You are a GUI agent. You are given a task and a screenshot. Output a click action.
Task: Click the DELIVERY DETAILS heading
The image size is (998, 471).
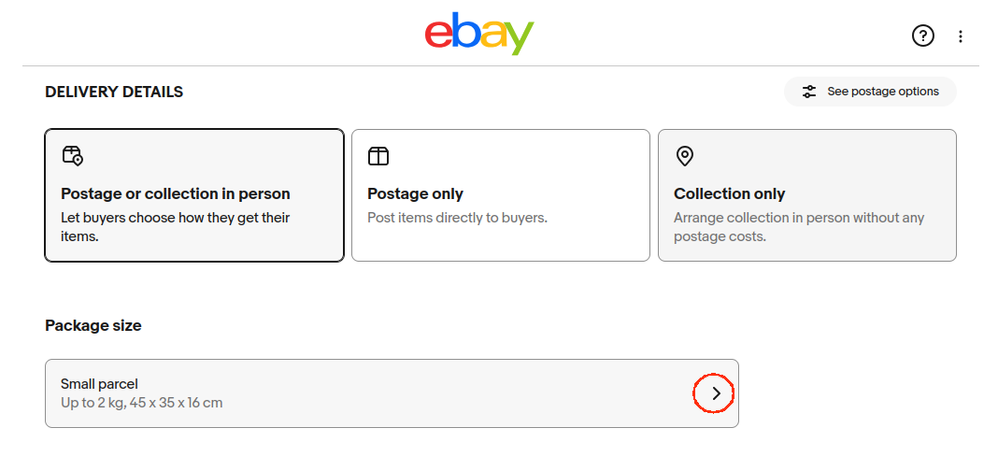114,92
